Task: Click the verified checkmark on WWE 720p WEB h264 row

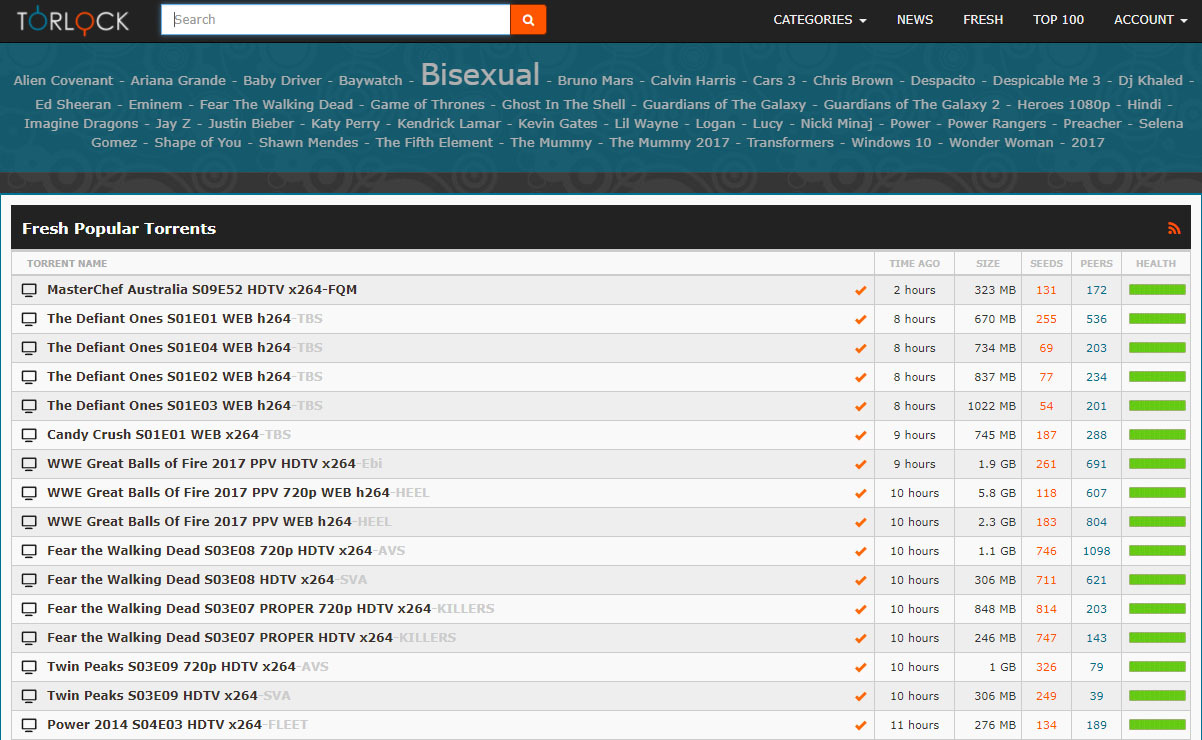Action: point(860,494)
